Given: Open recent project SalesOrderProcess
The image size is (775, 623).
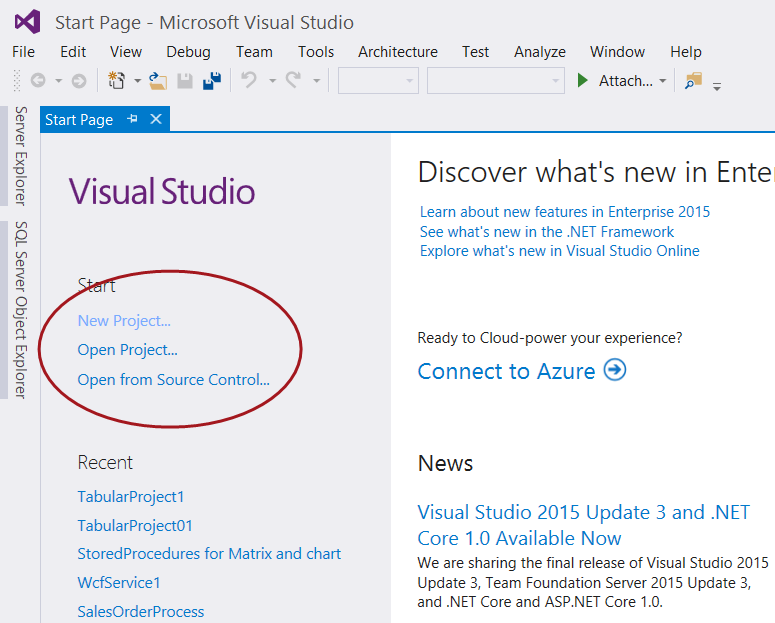Looking at the screenshot, I should pos(141,612).
